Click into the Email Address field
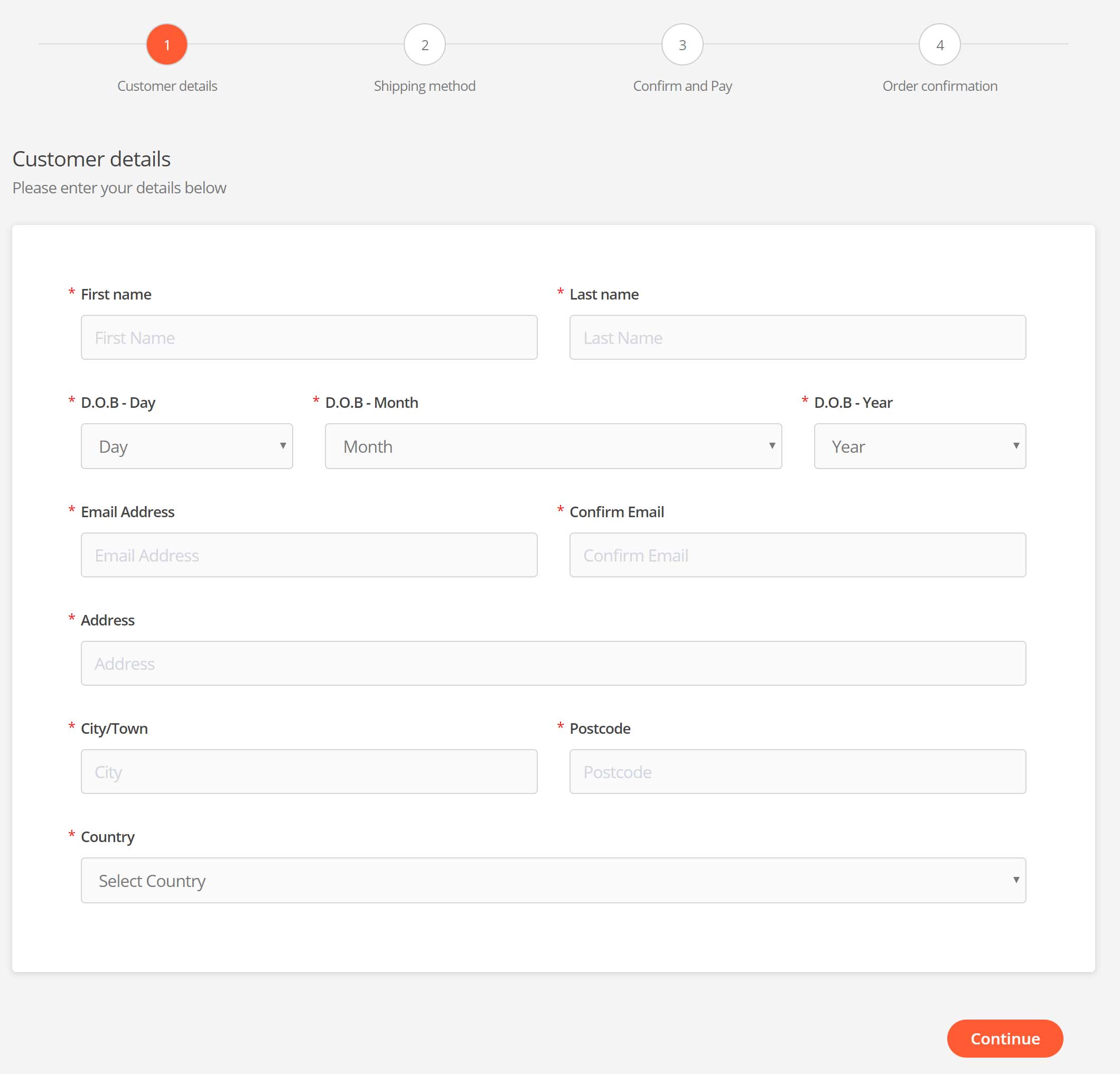 [x=309, y=555]
